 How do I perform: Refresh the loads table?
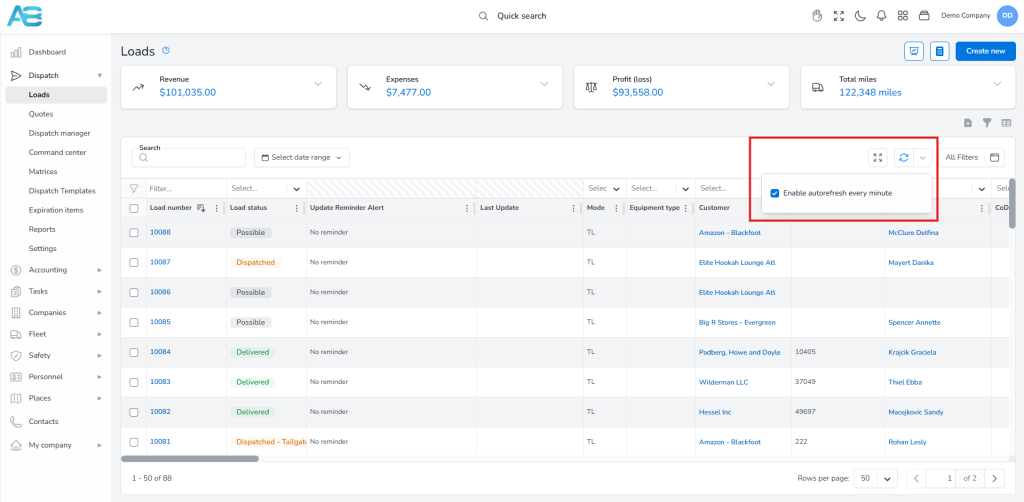click(x=904, y=157)
